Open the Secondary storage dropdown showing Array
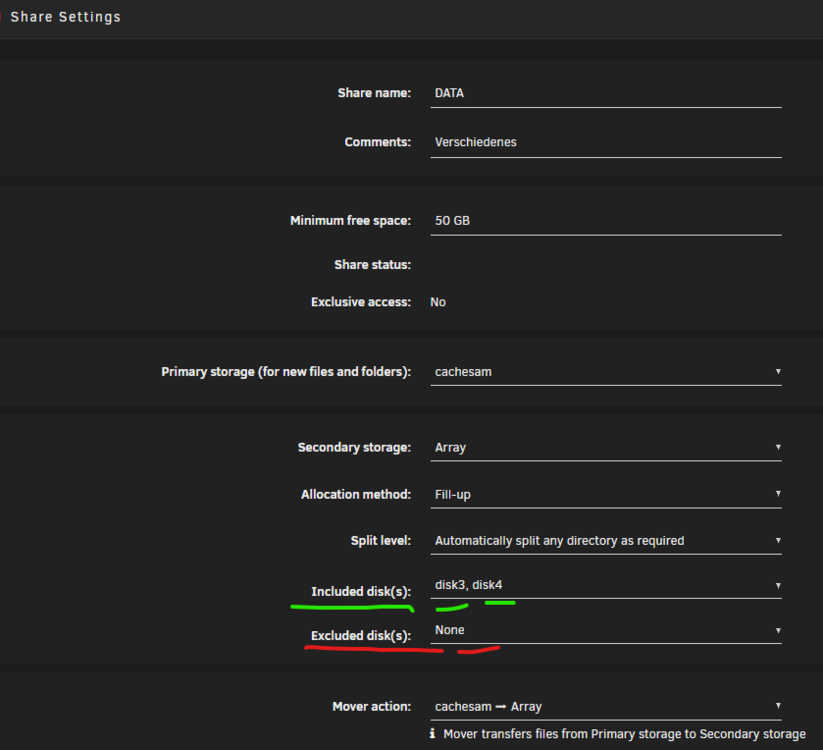The height and width of the screenshot is (750, 823). [x=606, y=448]
